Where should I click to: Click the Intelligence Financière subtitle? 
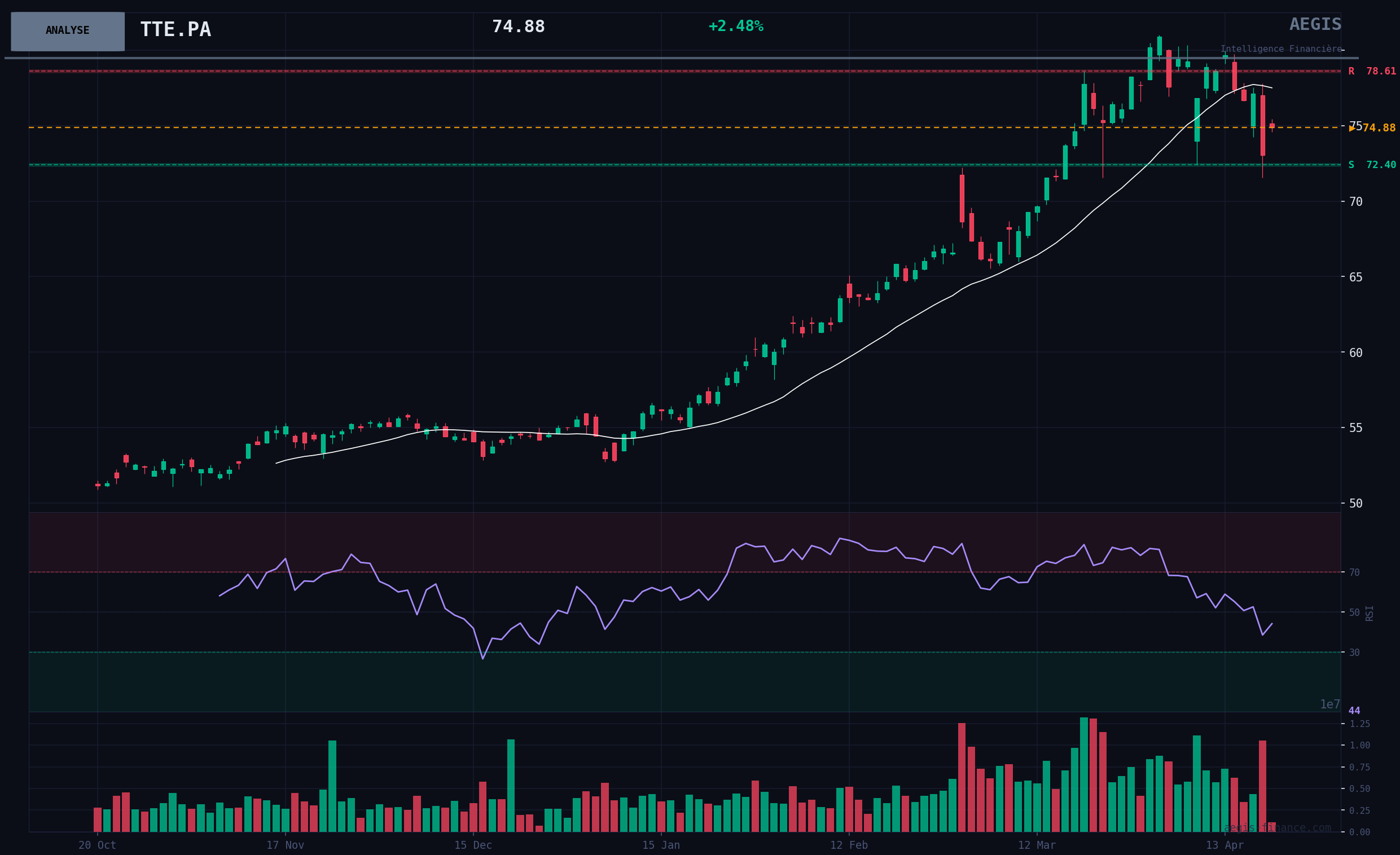[1281, 49]
